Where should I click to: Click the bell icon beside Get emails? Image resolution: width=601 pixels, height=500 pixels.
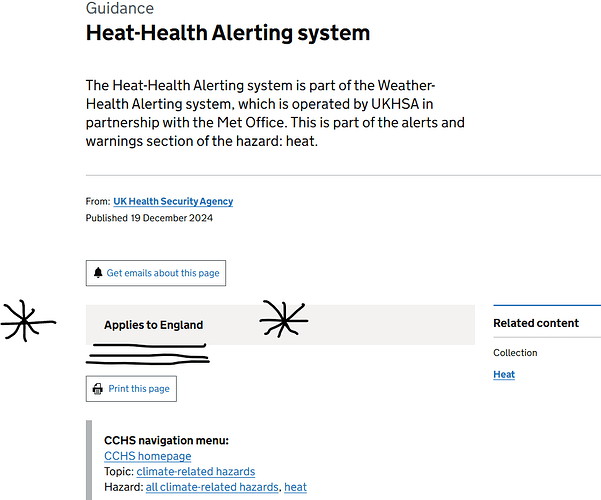(98, 273)
